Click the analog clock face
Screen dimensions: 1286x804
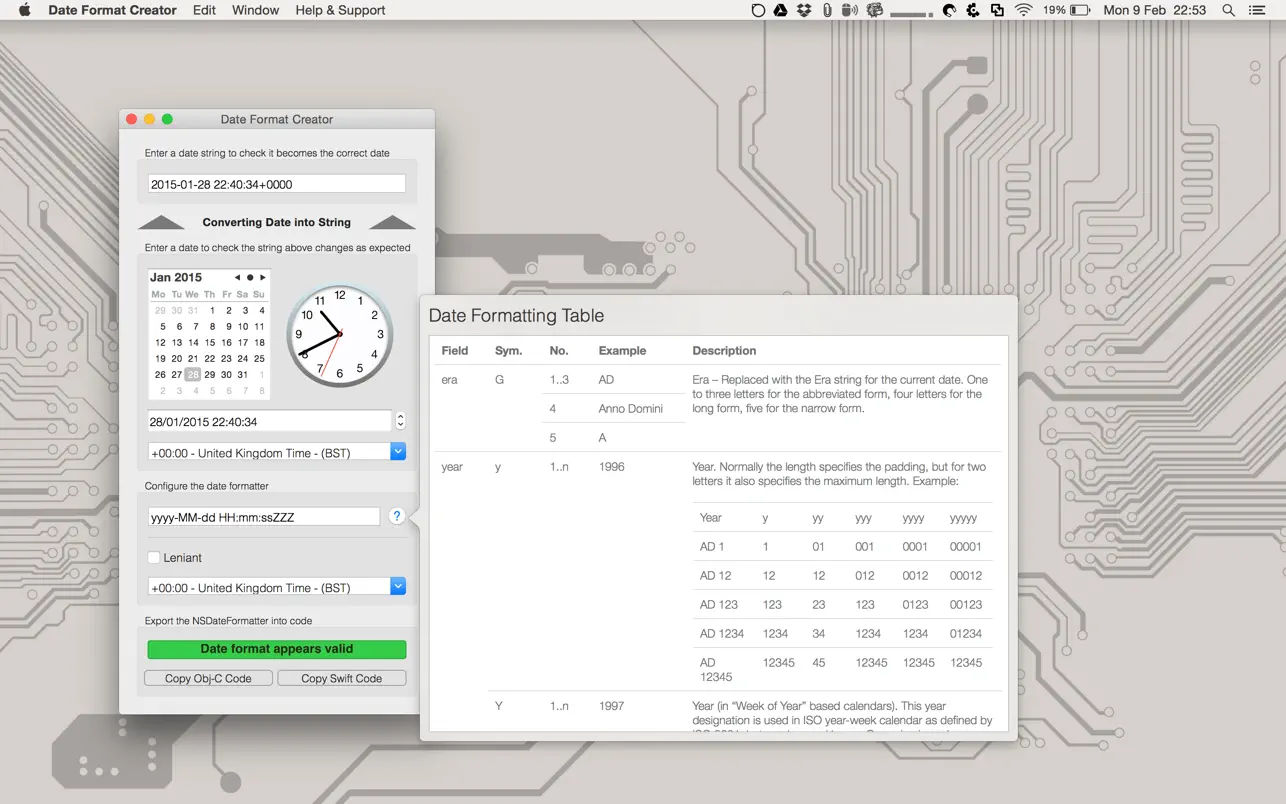click(x=339, y=334)
